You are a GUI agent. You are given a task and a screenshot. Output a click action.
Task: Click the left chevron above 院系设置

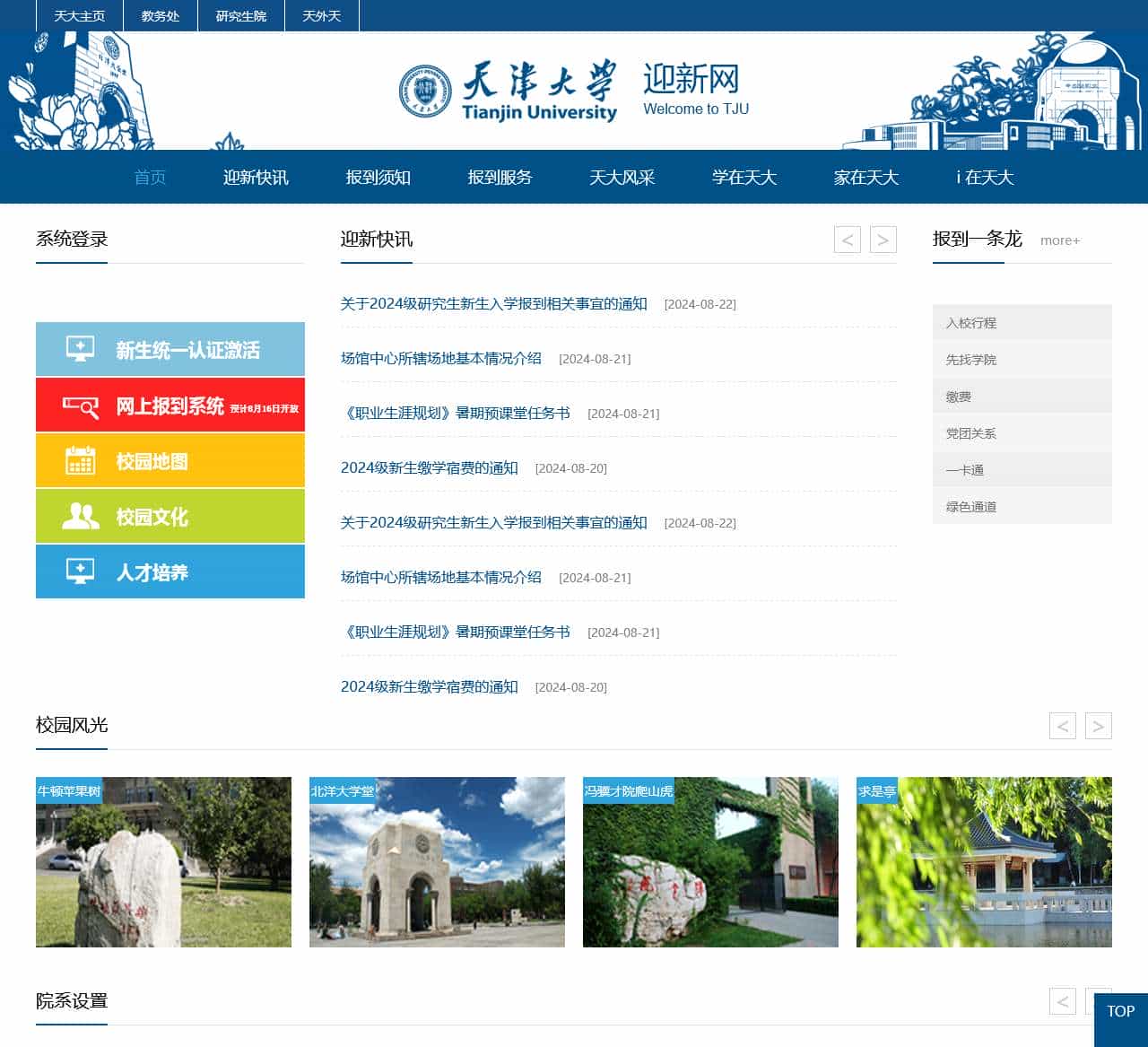click(x=1063, y=1001)
